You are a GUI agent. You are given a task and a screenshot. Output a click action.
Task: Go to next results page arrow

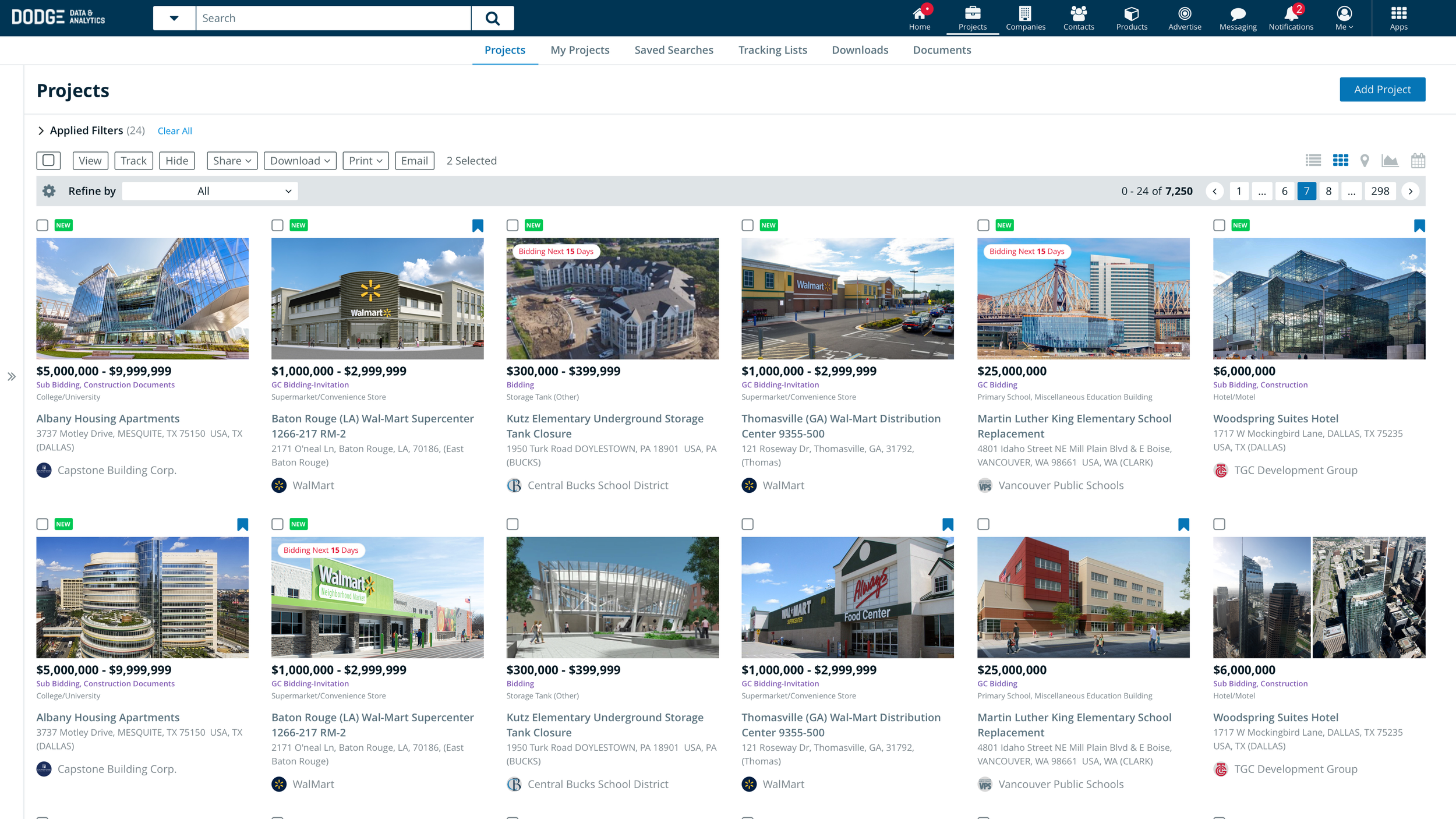(1410, 191)
